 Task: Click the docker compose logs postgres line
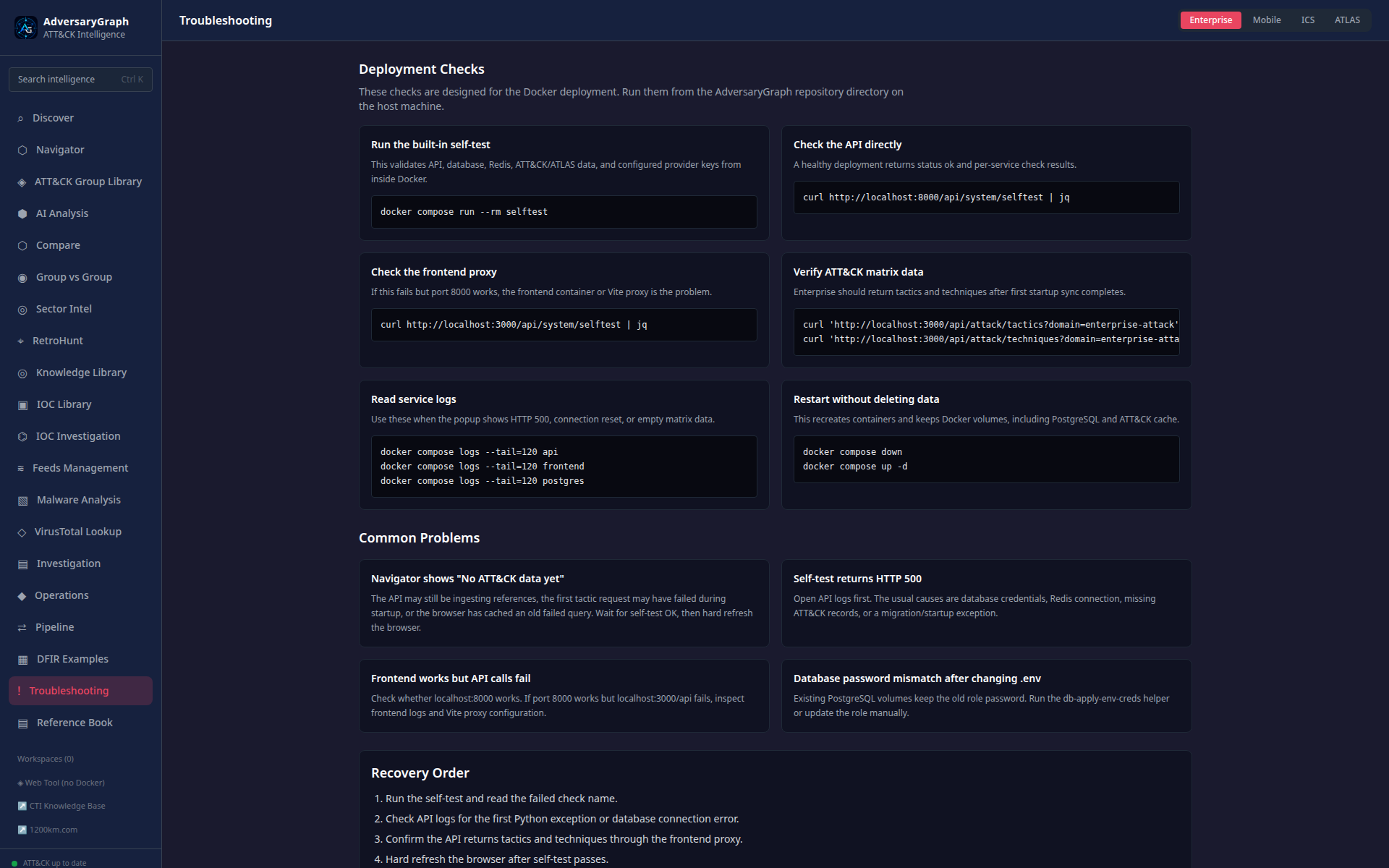483,481
